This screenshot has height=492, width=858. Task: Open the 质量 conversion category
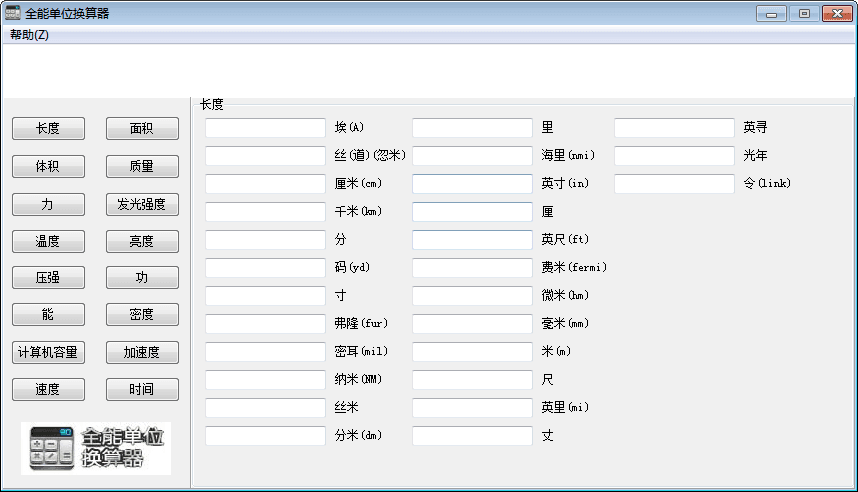pyautogui.click(x=142, y=166)
